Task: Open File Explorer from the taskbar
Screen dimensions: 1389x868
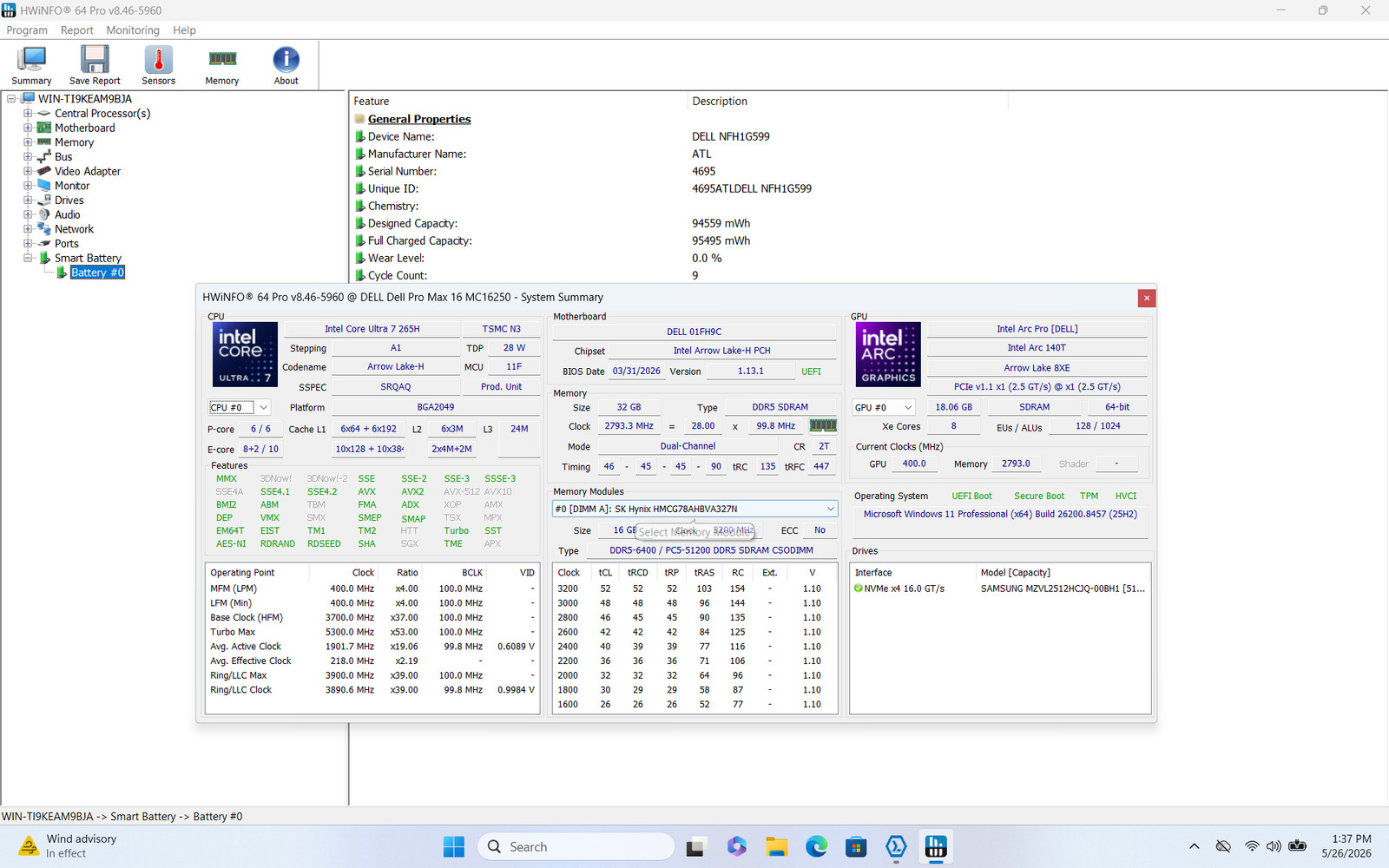Action: 777,847
